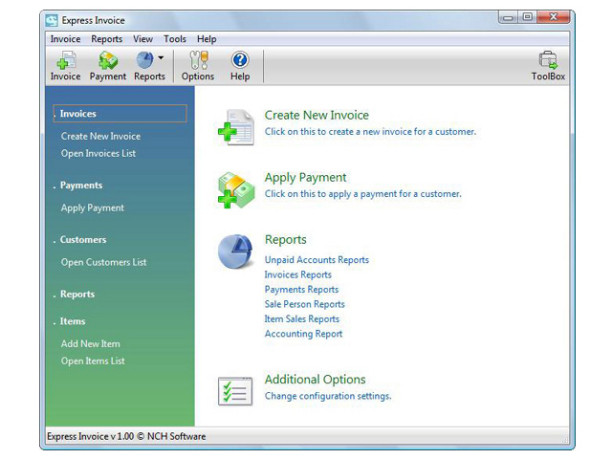The image size is (612, 459).
Task: Open the Reports menu in menu bar
Action: tap(107, 39)
